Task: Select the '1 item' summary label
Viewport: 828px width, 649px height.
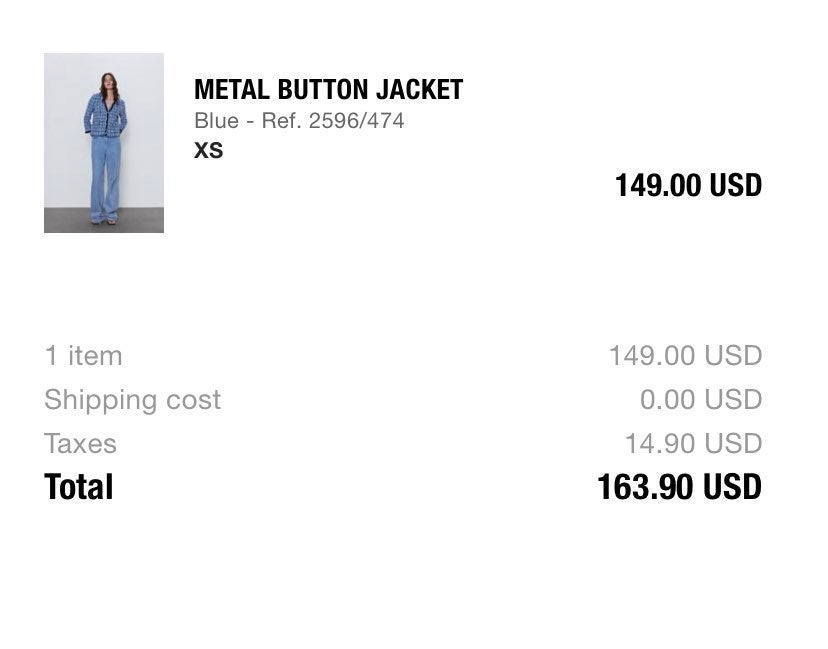Action: pos(83,355)
